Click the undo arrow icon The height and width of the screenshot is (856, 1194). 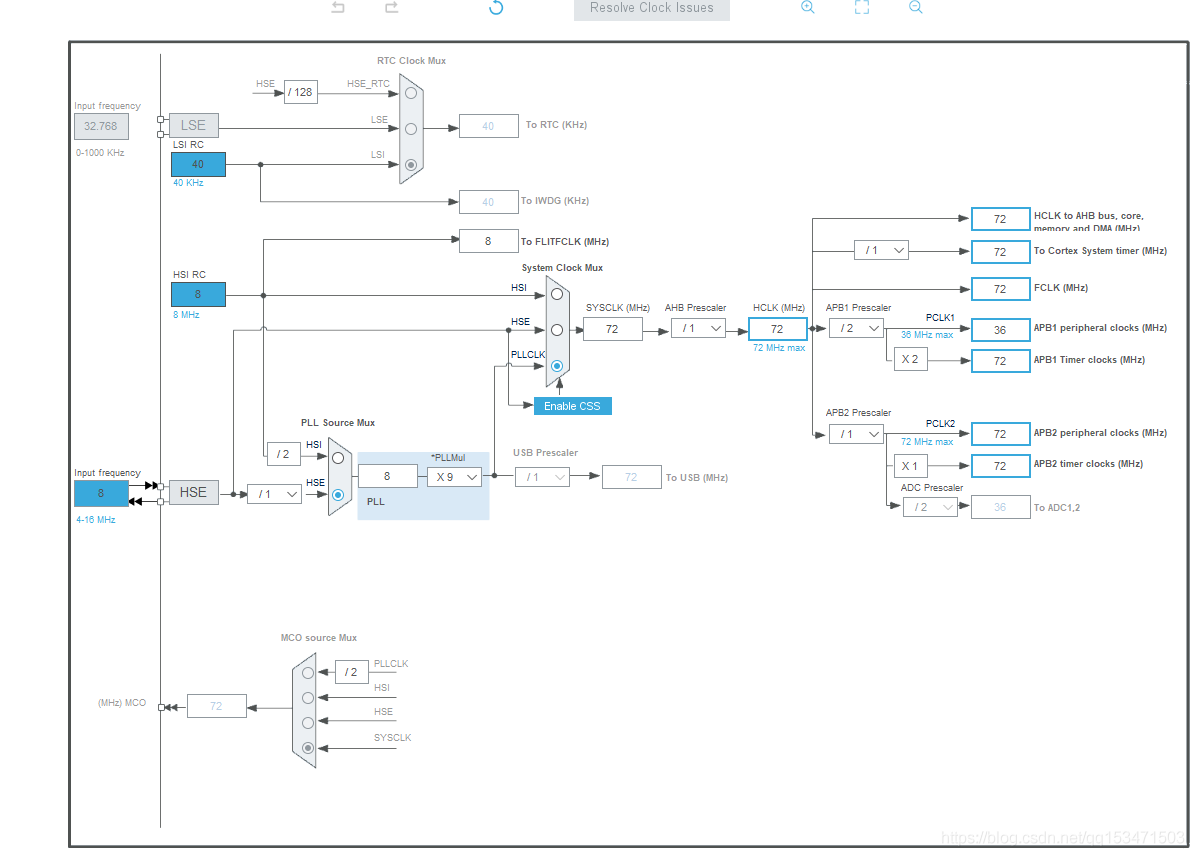(338, 8)
